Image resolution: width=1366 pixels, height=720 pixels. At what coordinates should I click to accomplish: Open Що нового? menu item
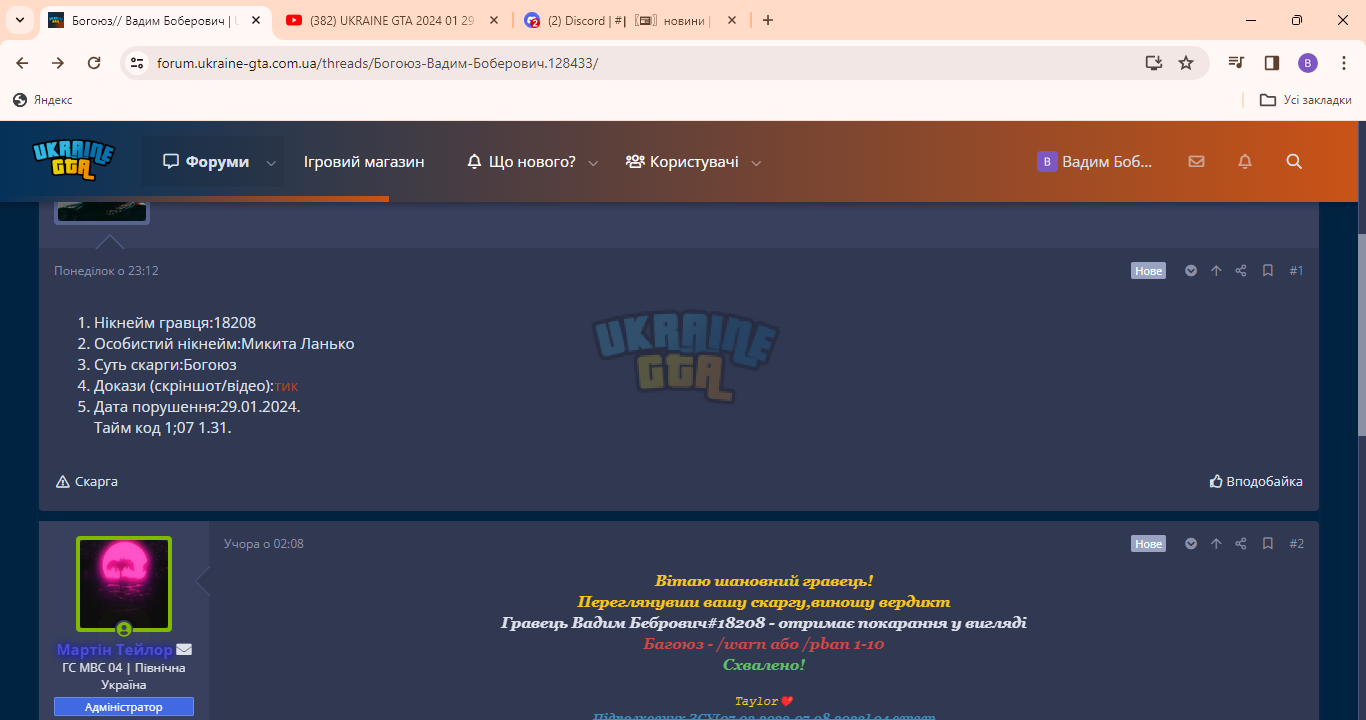(521, 161)
